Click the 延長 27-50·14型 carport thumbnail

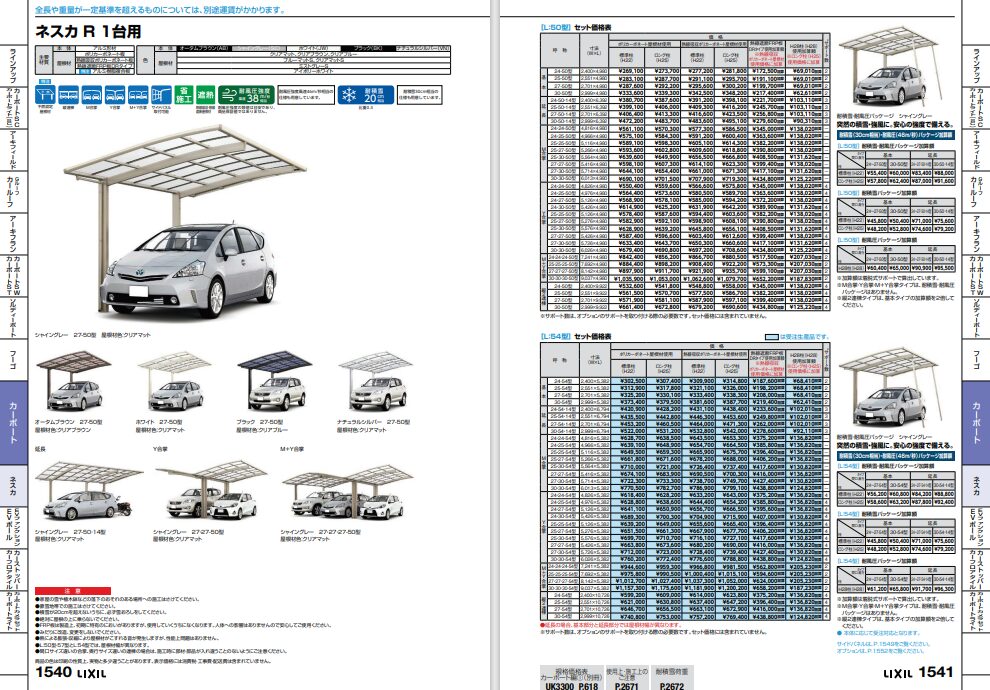(88, 491)
